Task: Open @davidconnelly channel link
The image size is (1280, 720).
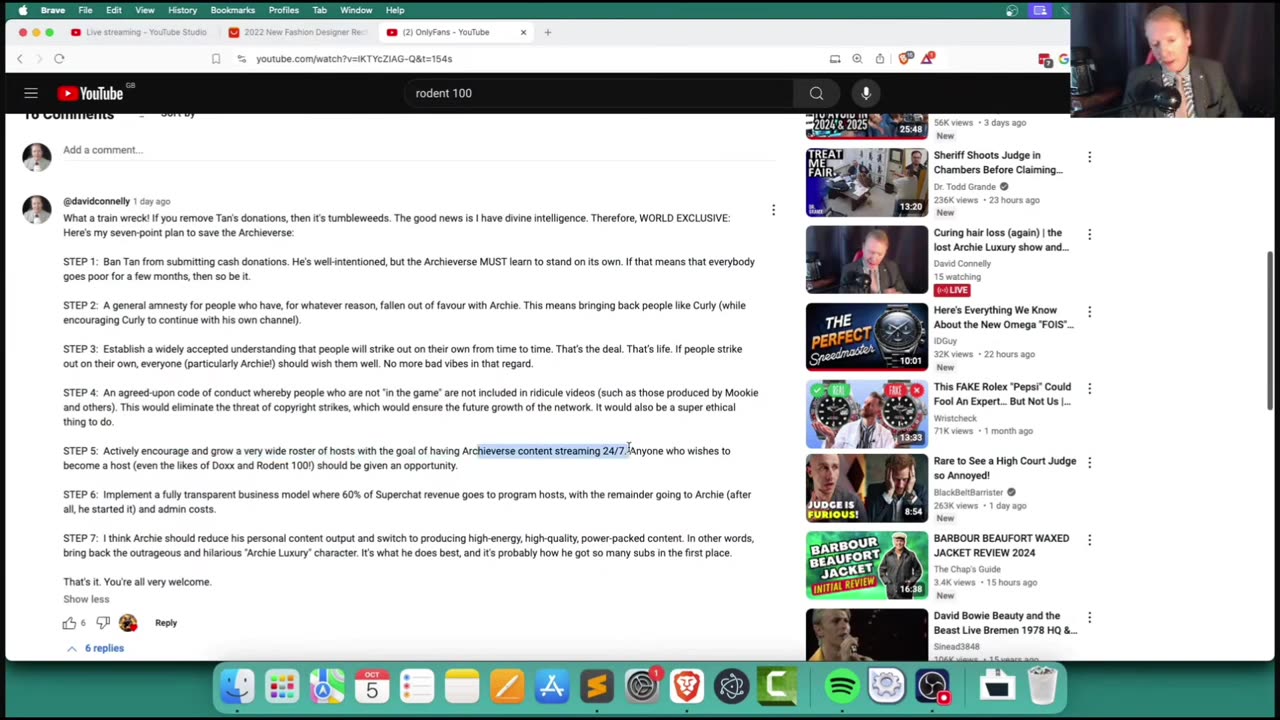Action: coord(97,201)
